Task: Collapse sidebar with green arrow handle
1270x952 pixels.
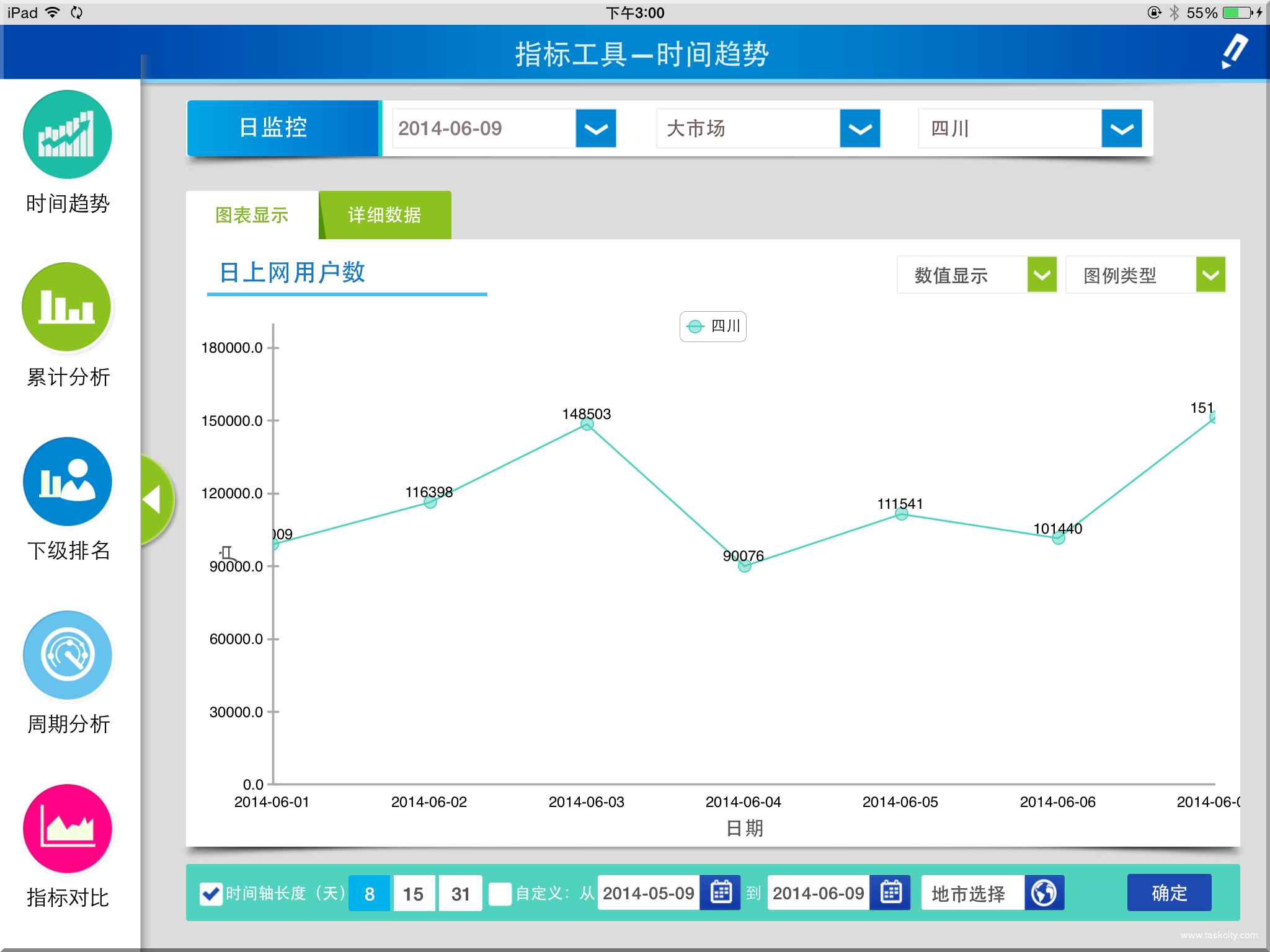Action: coord(153,500)
